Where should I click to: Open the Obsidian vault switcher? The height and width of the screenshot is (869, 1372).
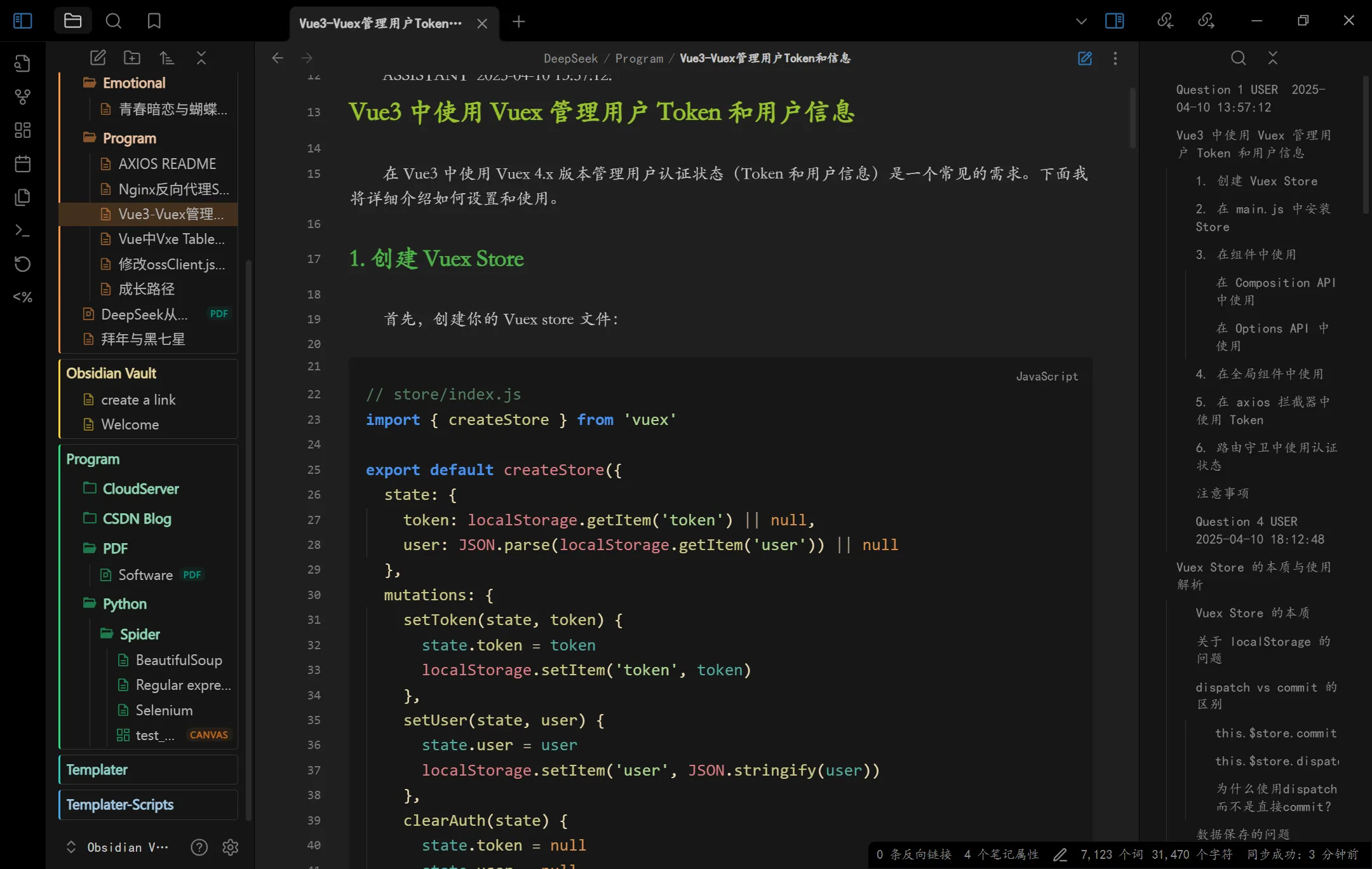coord(118,847)
